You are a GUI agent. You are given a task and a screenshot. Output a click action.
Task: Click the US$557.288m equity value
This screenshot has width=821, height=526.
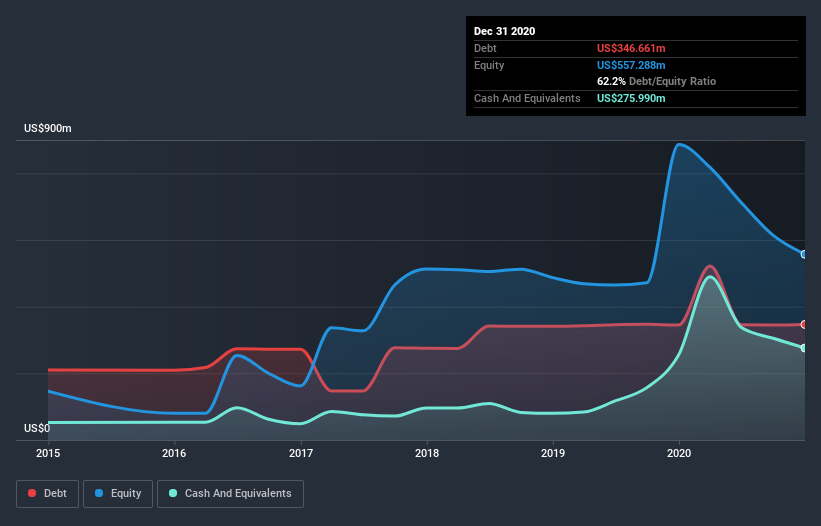tap(631, 65)
